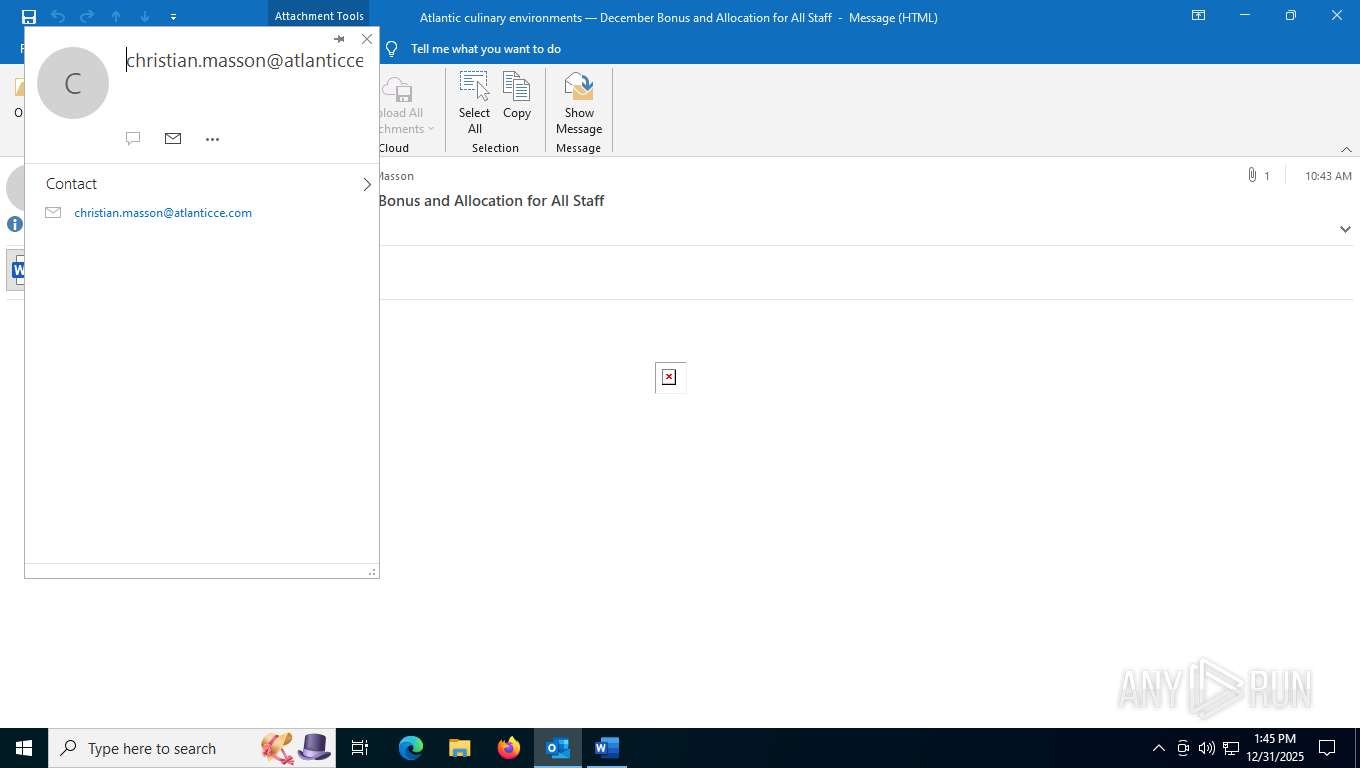Click the 10:43 AM received time
The height and width of the screenshot is (768, 1360).
(1328, 176)
